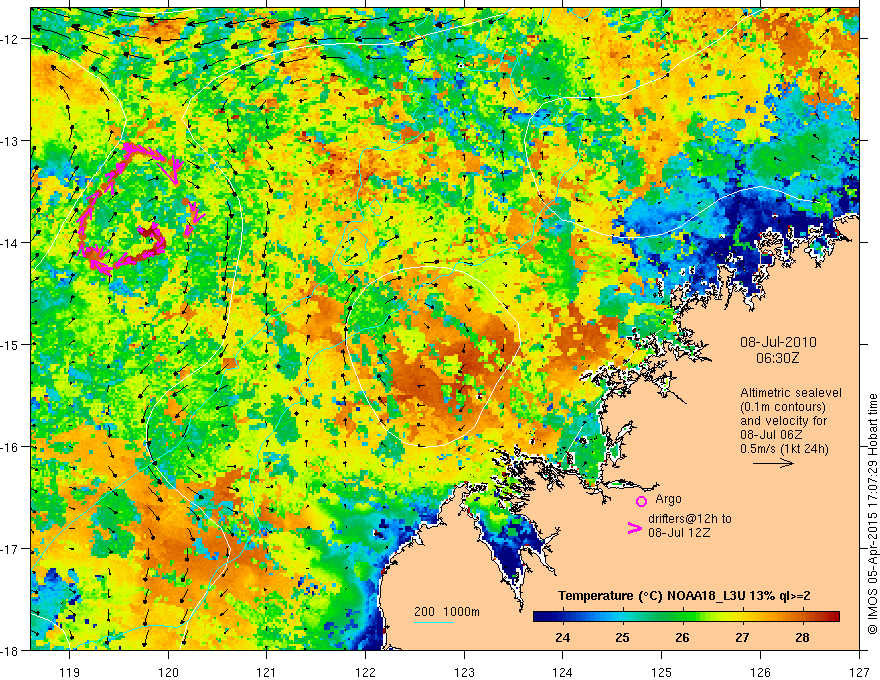Click the date text 08-Jul-2010
The width and height of the screenshot is (880, 680).
pyautogui.click(x=778, y=342)
